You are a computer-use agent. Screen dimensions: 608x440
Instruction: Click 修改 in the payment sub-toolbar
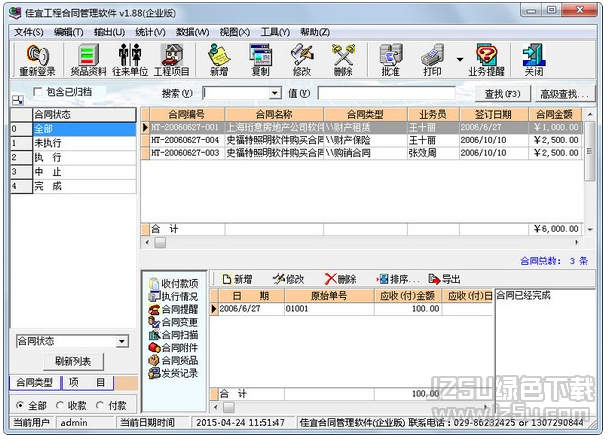click(x=288, y=279)
